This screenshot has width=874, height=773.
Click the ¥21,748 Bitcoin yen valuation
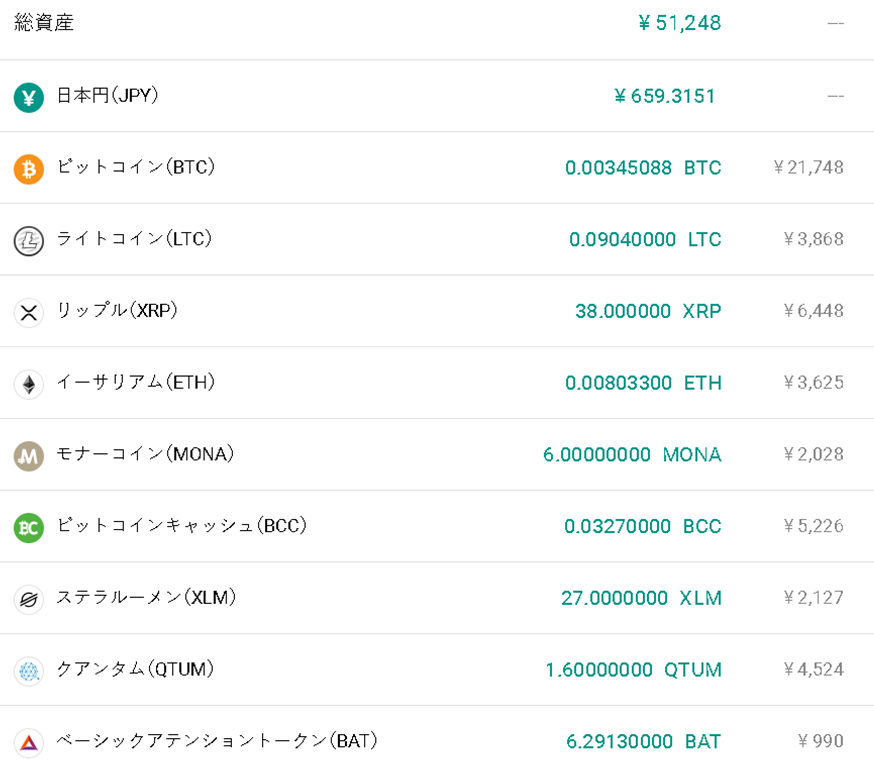[x=808, y=168]
